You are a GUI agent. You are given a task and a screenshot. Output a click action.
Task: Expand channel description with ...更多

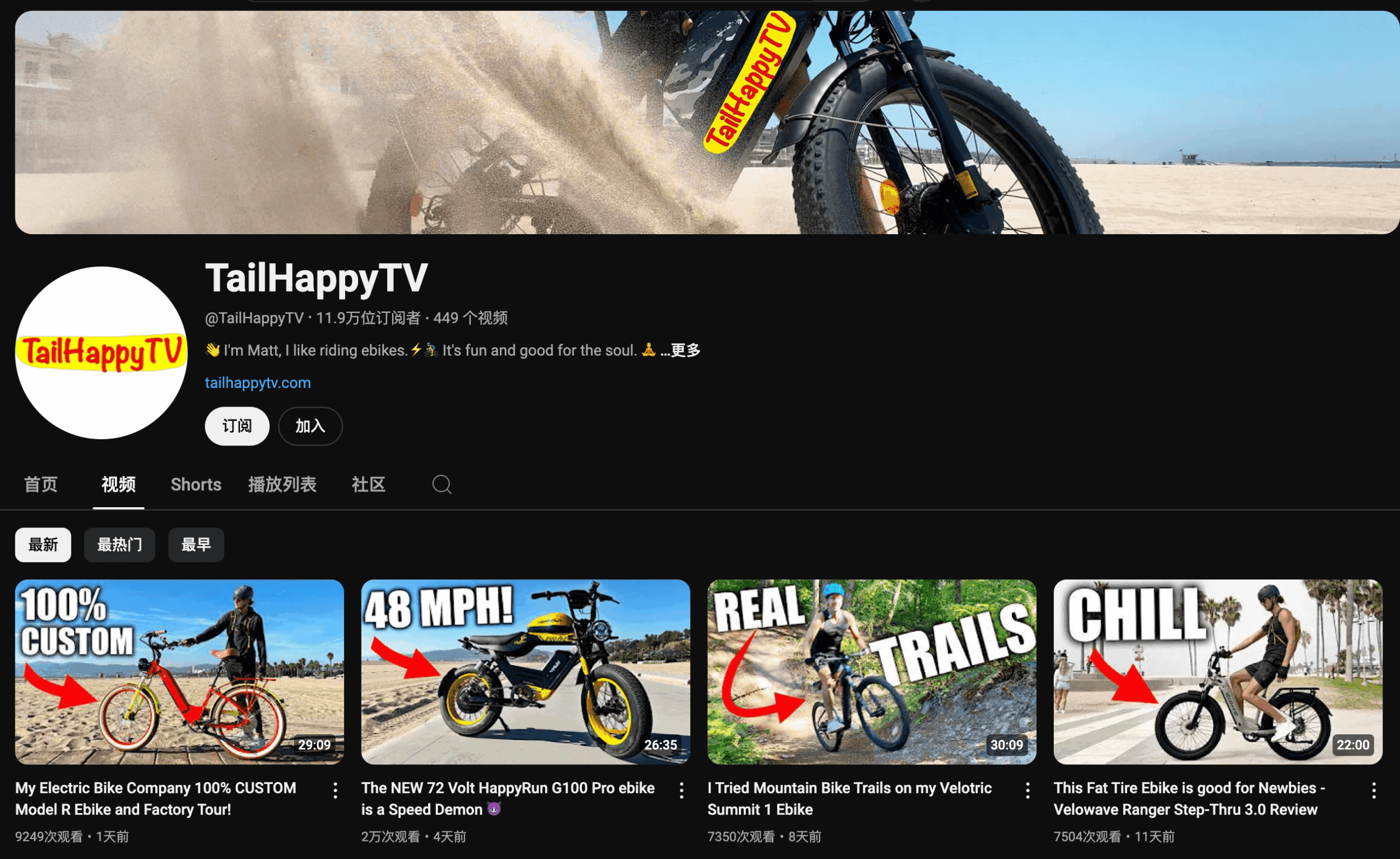click(680, 350)
